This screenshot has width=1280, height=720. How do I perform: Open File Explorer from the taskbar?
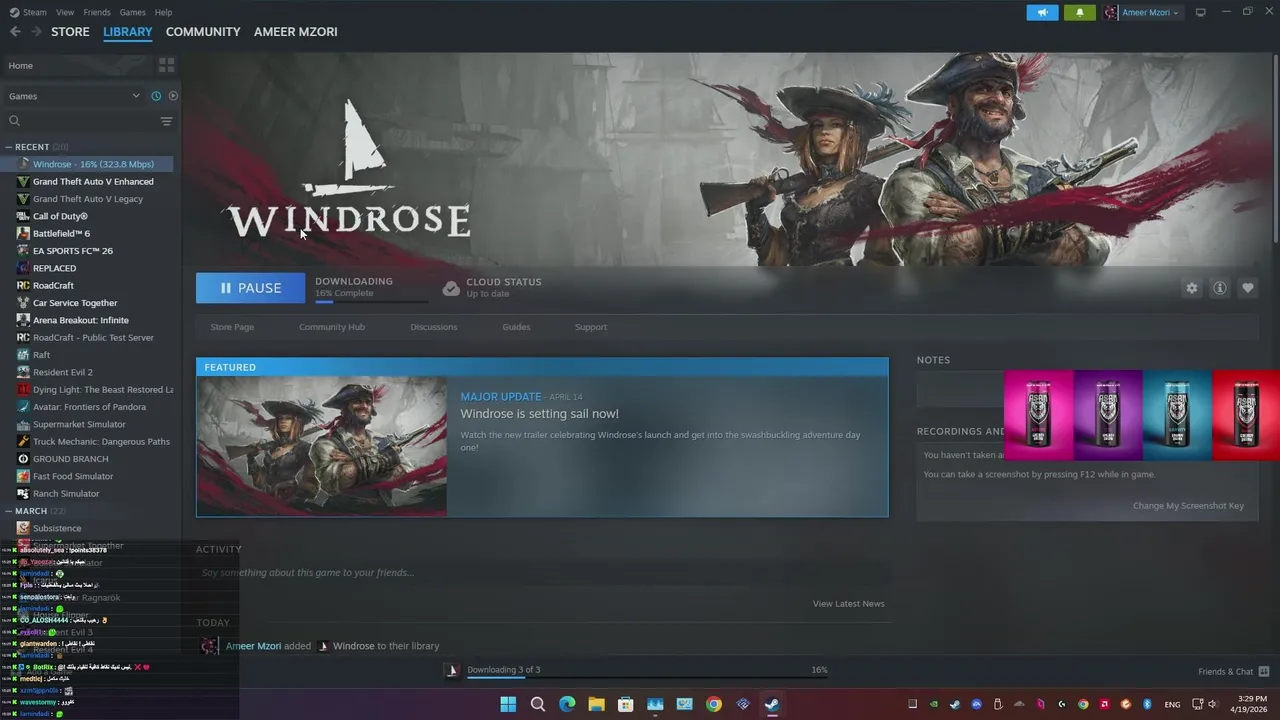(596, 704)
